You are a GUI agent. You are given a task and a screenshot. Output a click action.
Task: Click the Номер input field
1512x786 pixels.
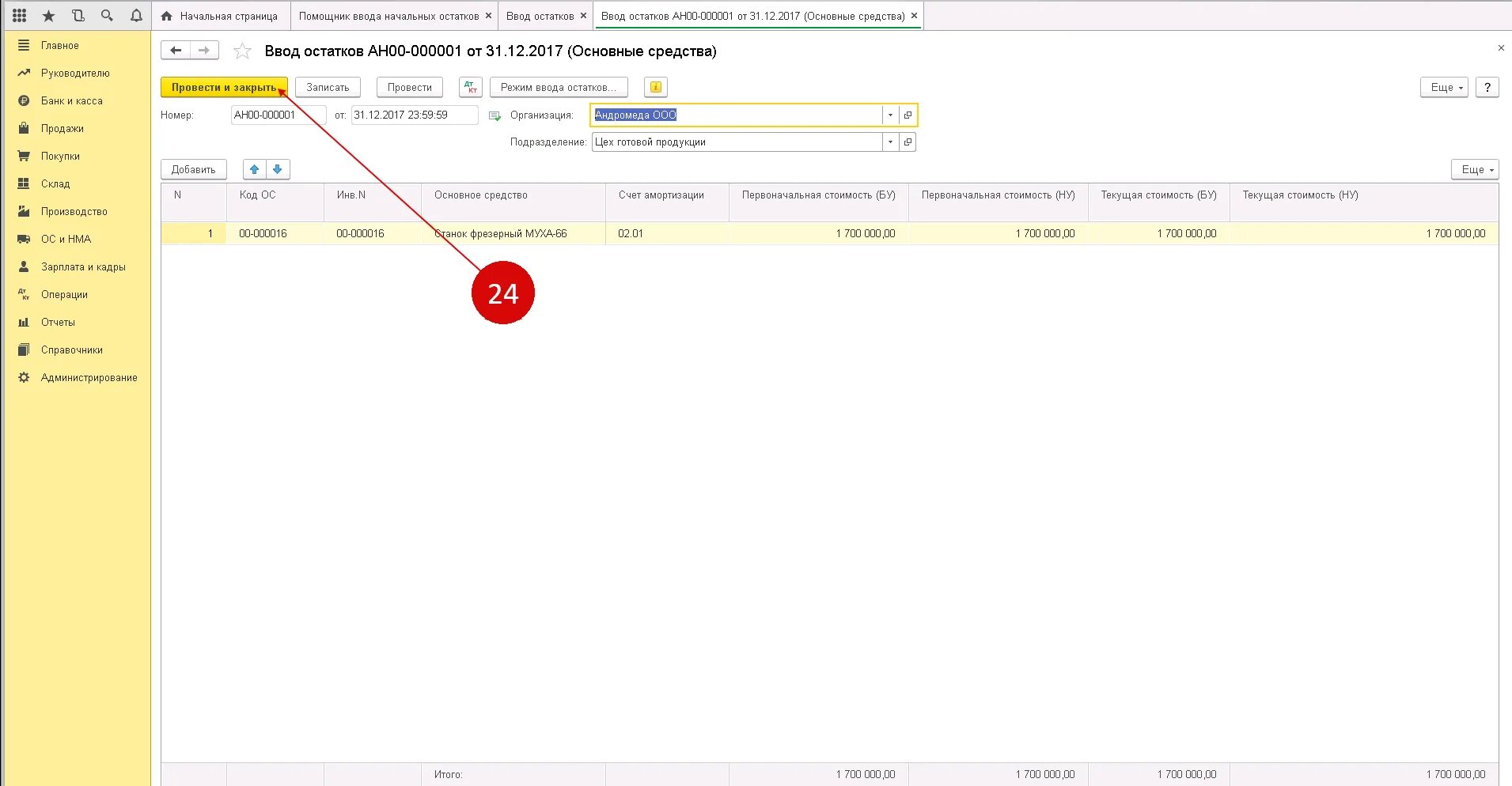[279, 115]
